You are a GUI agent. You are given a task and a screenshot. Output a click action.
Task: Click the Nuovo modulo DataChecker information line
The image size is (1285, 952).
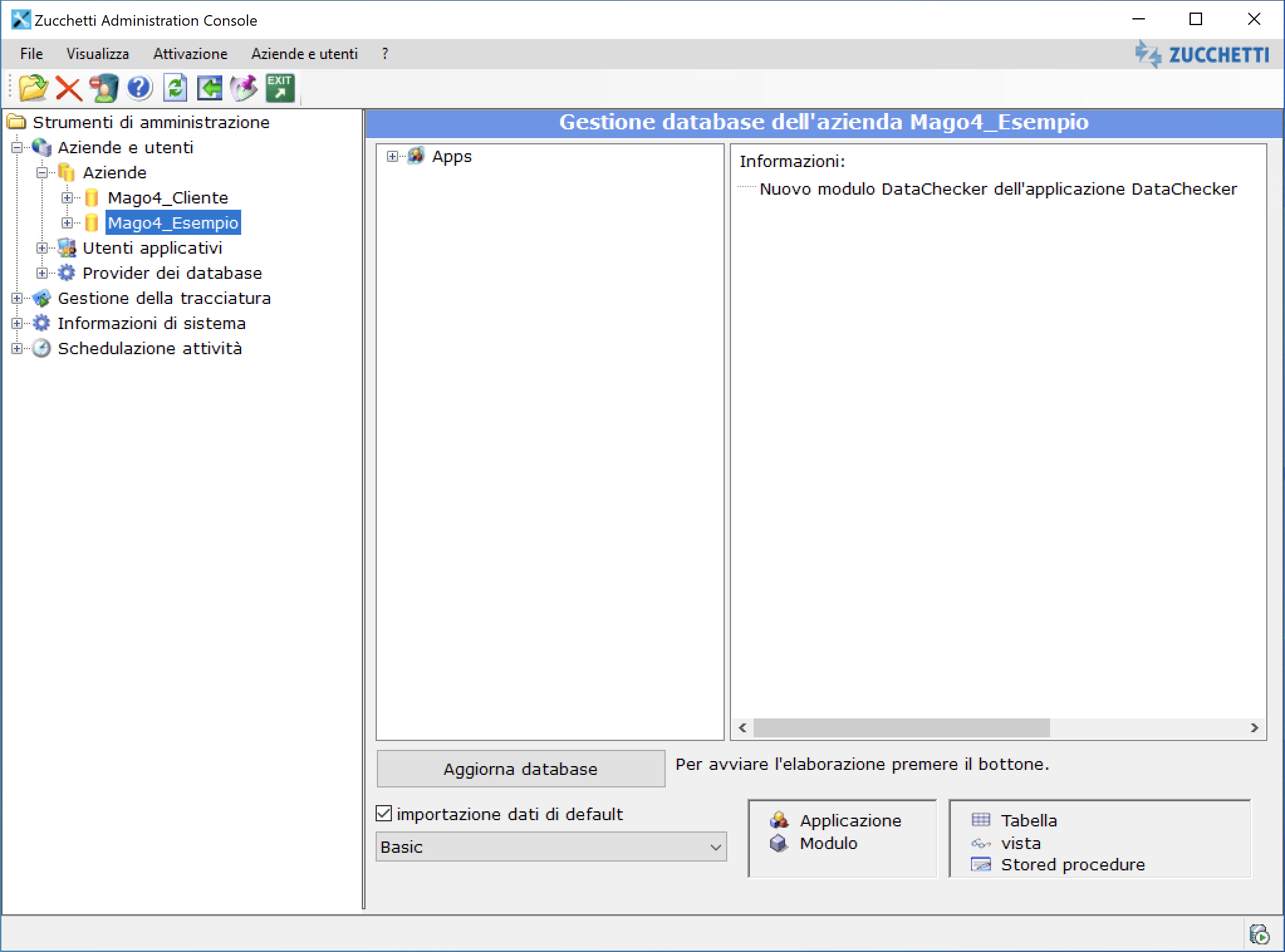(998, 189)
